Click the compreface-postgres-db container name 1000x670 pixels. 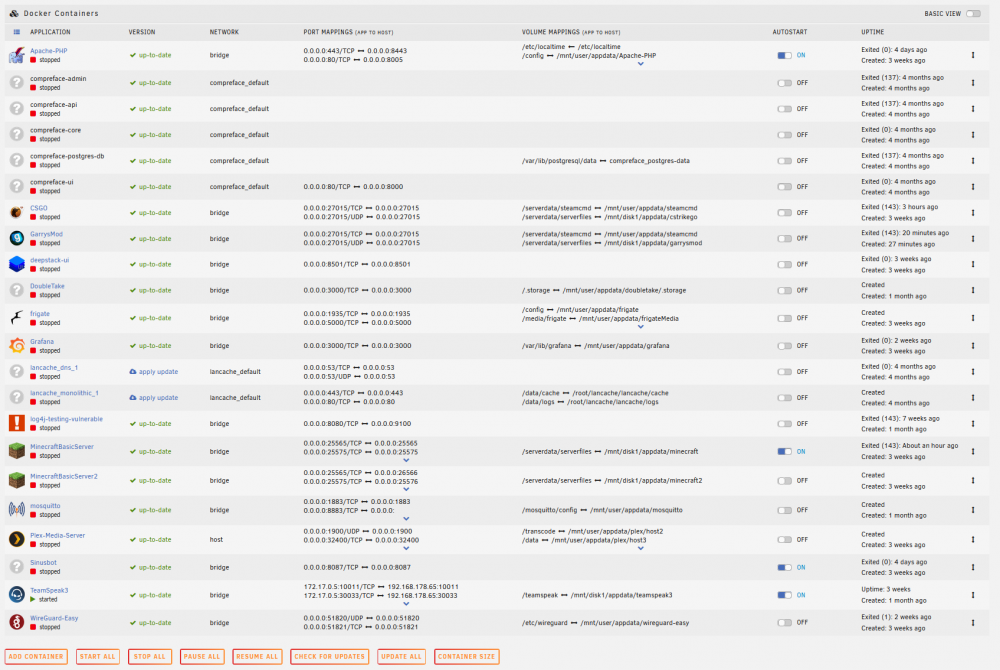point(67,156)
